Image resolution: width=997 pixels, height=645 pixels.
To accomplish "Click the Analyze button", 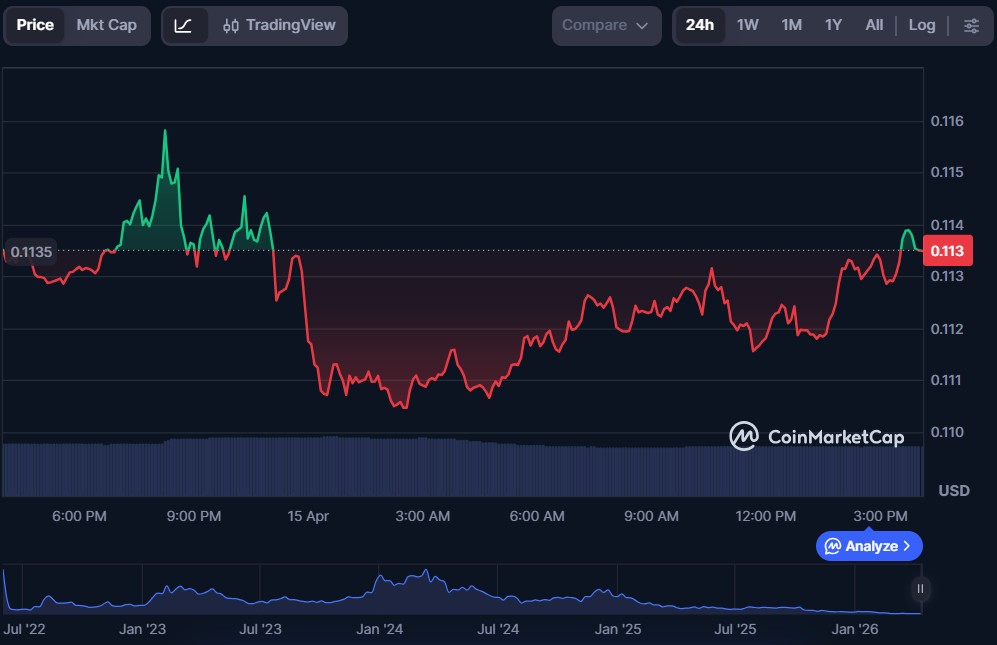I will pyautogui.click(x=869, y=546).
